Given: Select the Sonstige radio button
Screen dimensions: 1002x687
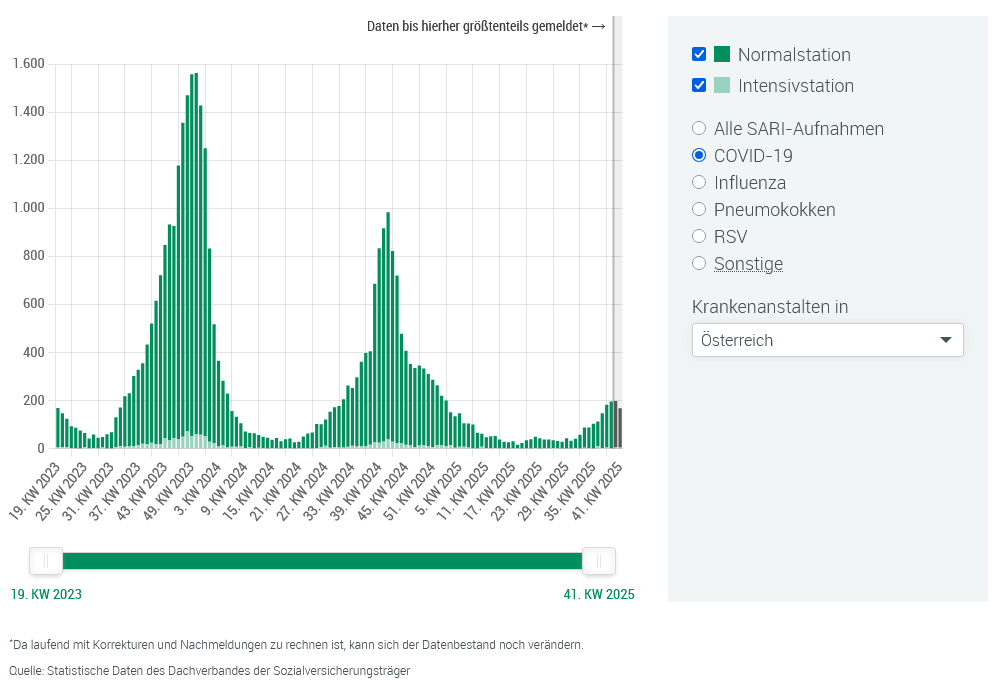Looking at the screenshot, I should (x=699, y=264).
